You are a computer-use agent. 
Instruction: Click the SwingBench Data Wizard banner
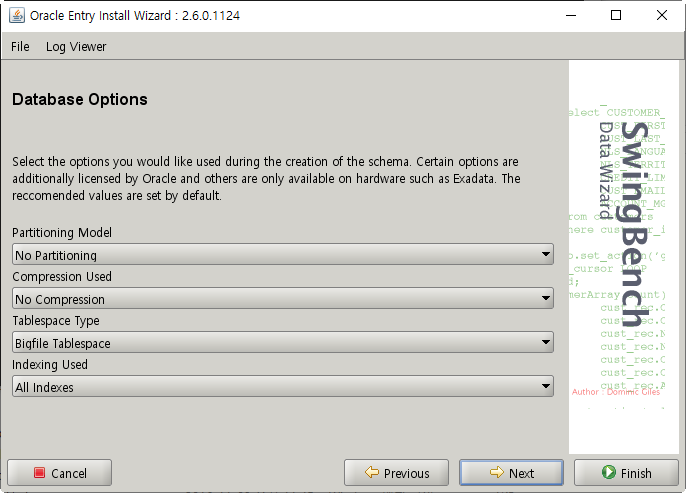[x=623, y=257]
